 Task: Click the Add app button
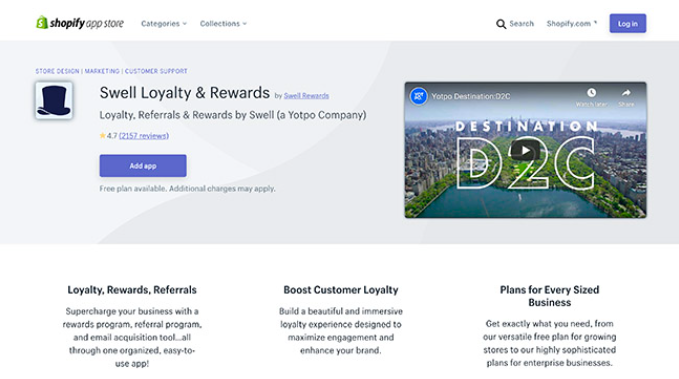143,165
